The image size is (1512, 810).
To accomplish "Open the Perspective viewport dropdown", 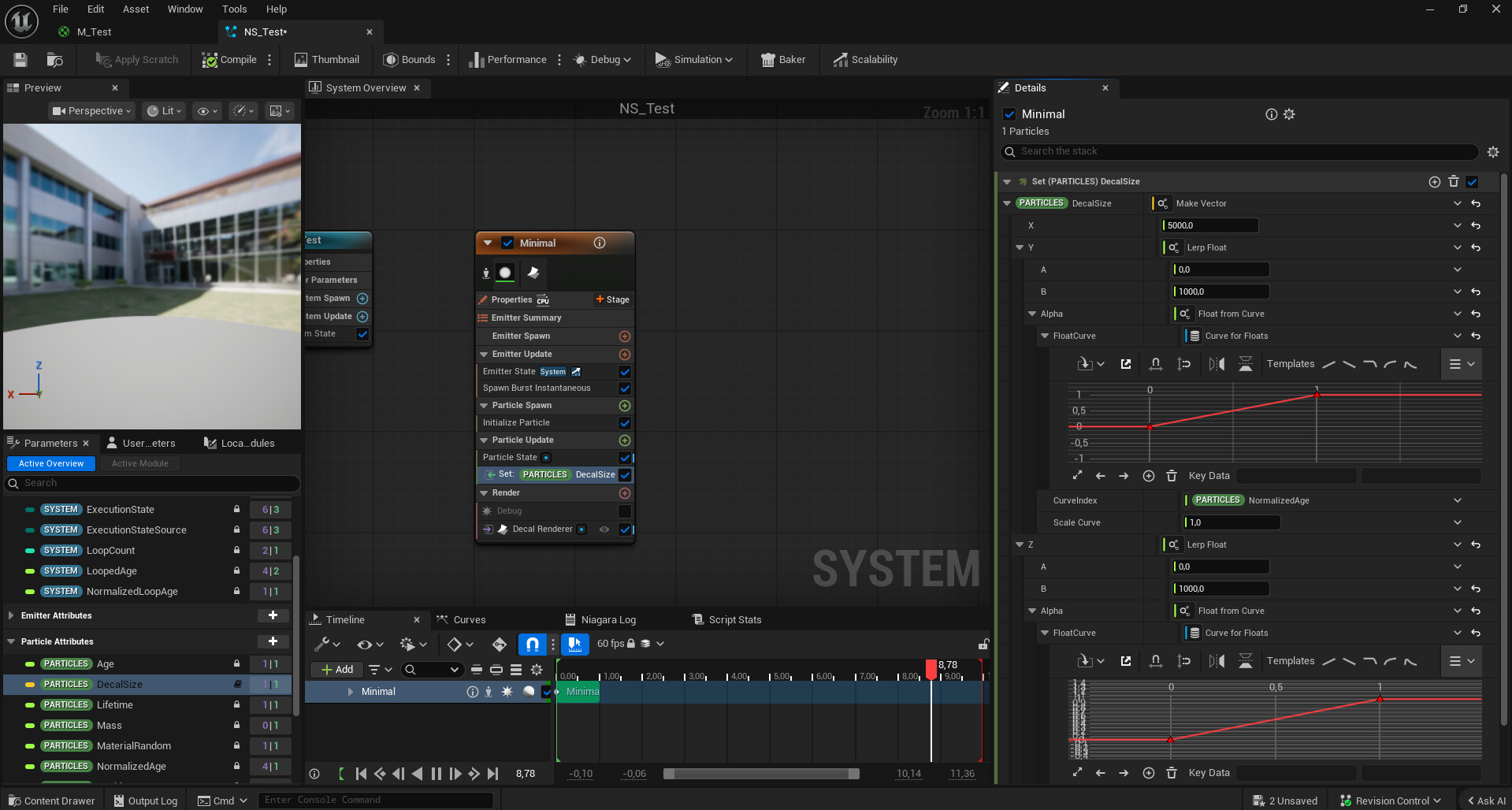I will [x=91, y=111].
